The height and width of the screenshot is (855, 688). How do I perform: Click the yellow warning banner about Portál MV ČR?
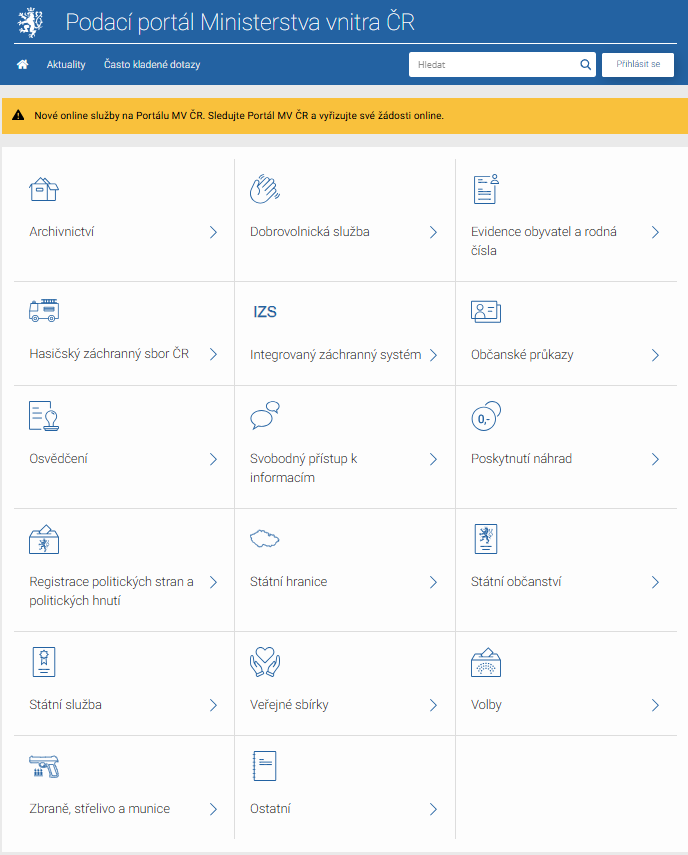click(344, 116)
